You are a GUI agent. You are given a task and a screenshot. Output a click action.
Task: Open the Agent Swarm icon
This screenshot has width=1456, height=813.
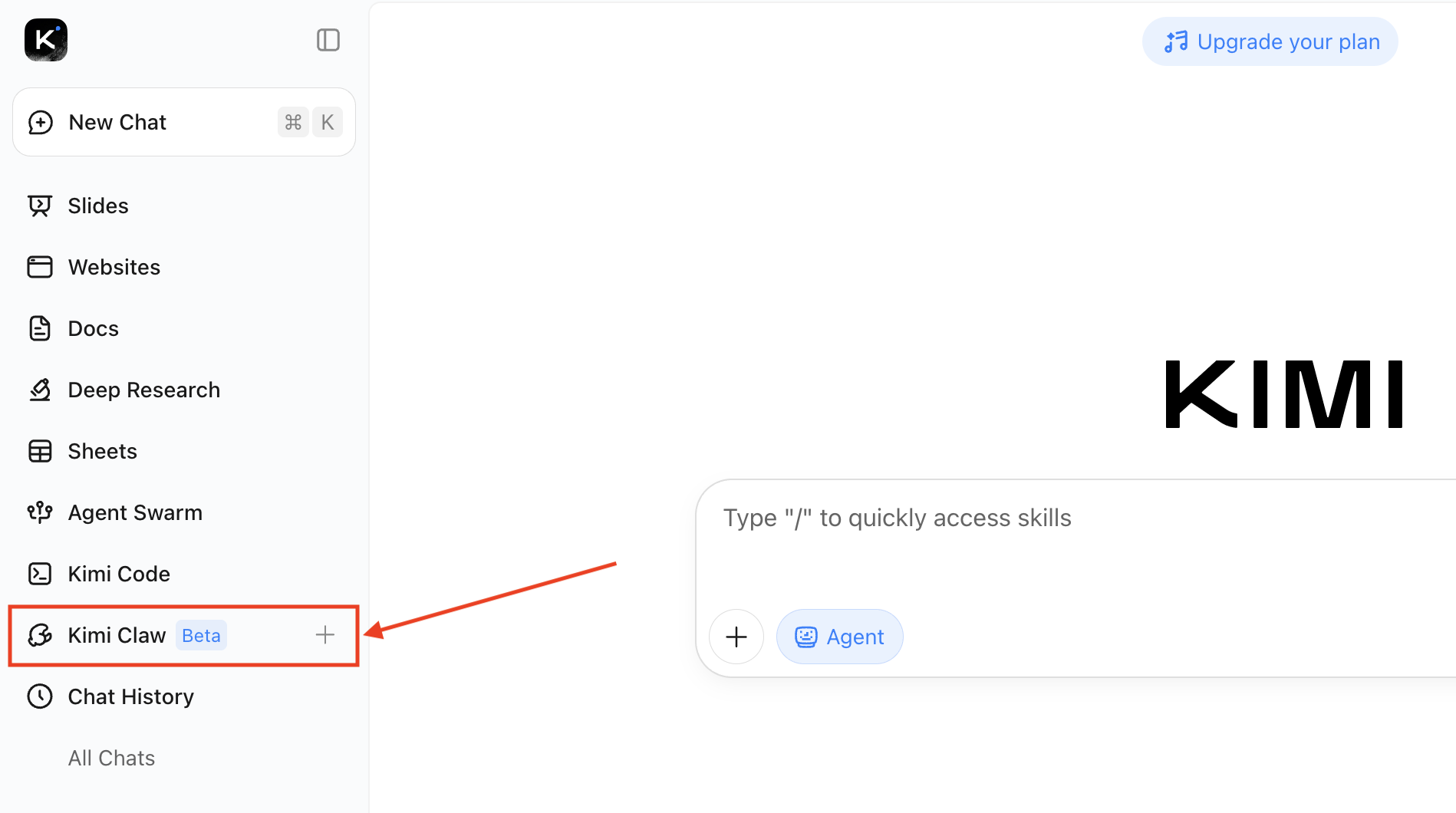pos(40,512)
